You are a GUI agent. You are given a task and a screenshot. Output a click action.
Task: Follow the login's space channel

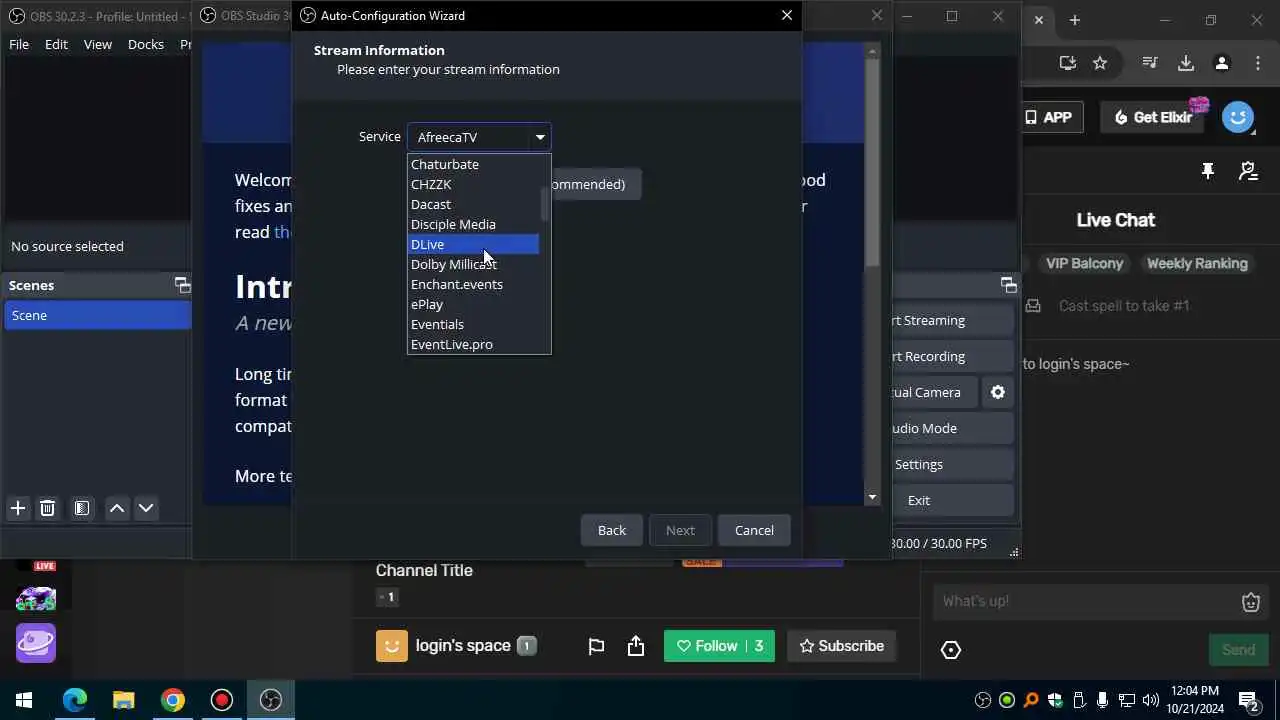tap(719, 646)
